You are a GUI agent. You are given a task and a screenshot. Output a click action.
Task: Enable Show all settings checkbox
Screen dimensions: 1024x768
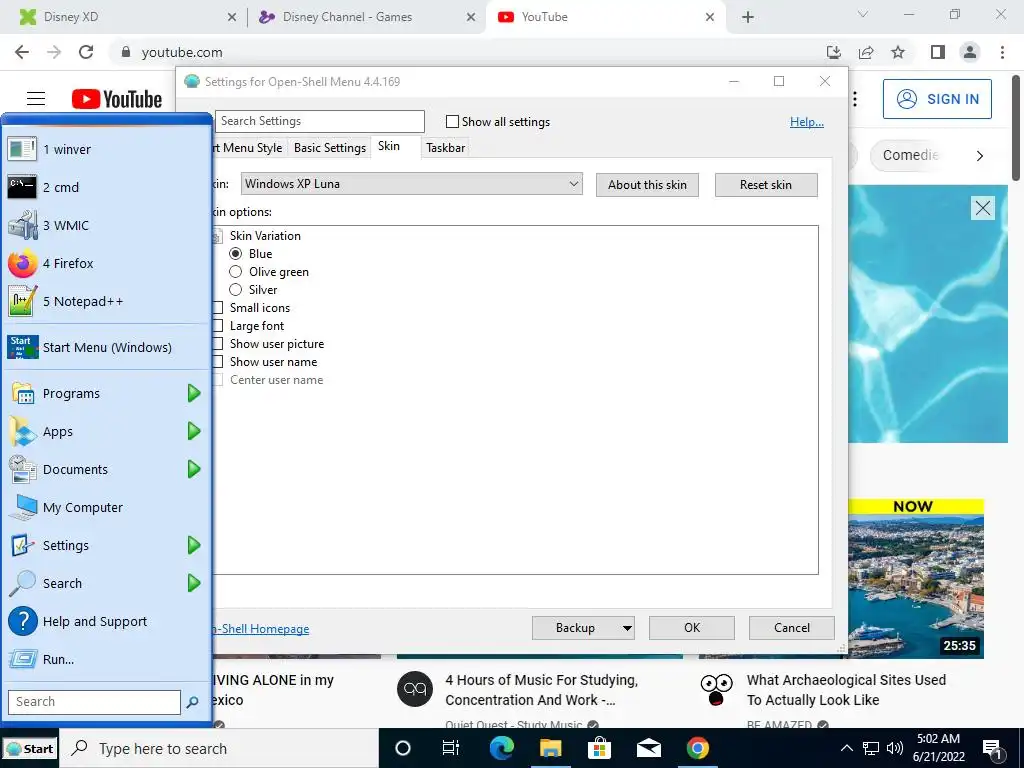(x=452, y=122)
